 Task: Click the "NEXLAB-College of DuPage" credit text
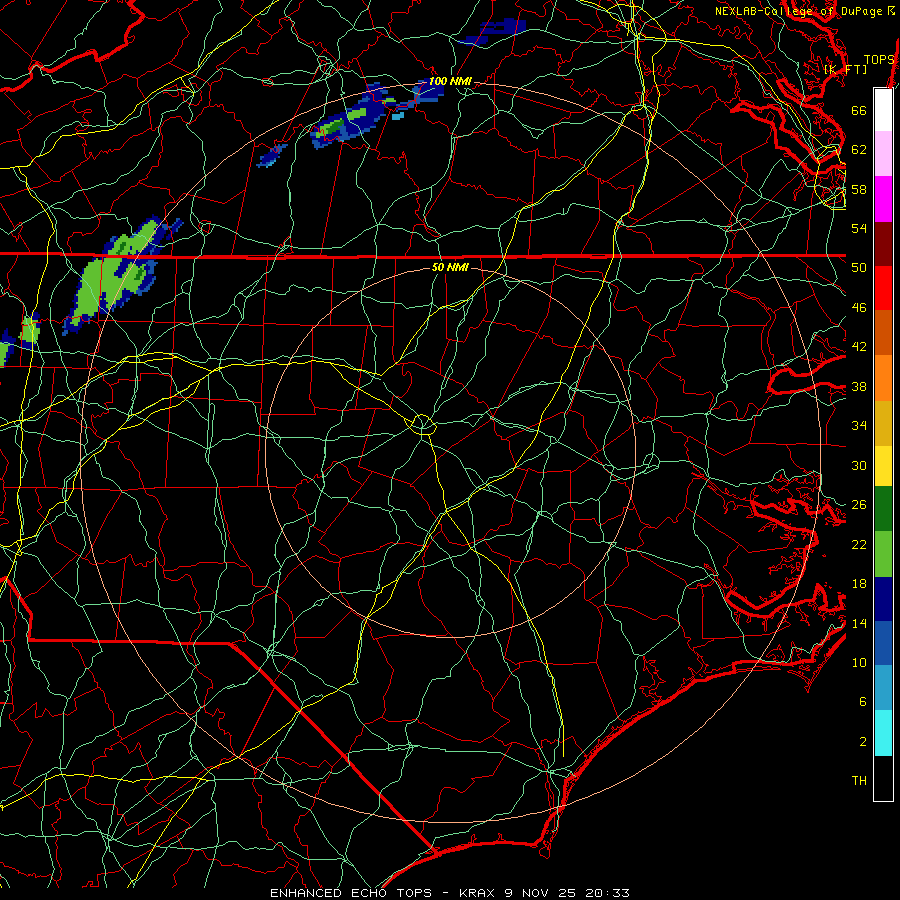799,11
